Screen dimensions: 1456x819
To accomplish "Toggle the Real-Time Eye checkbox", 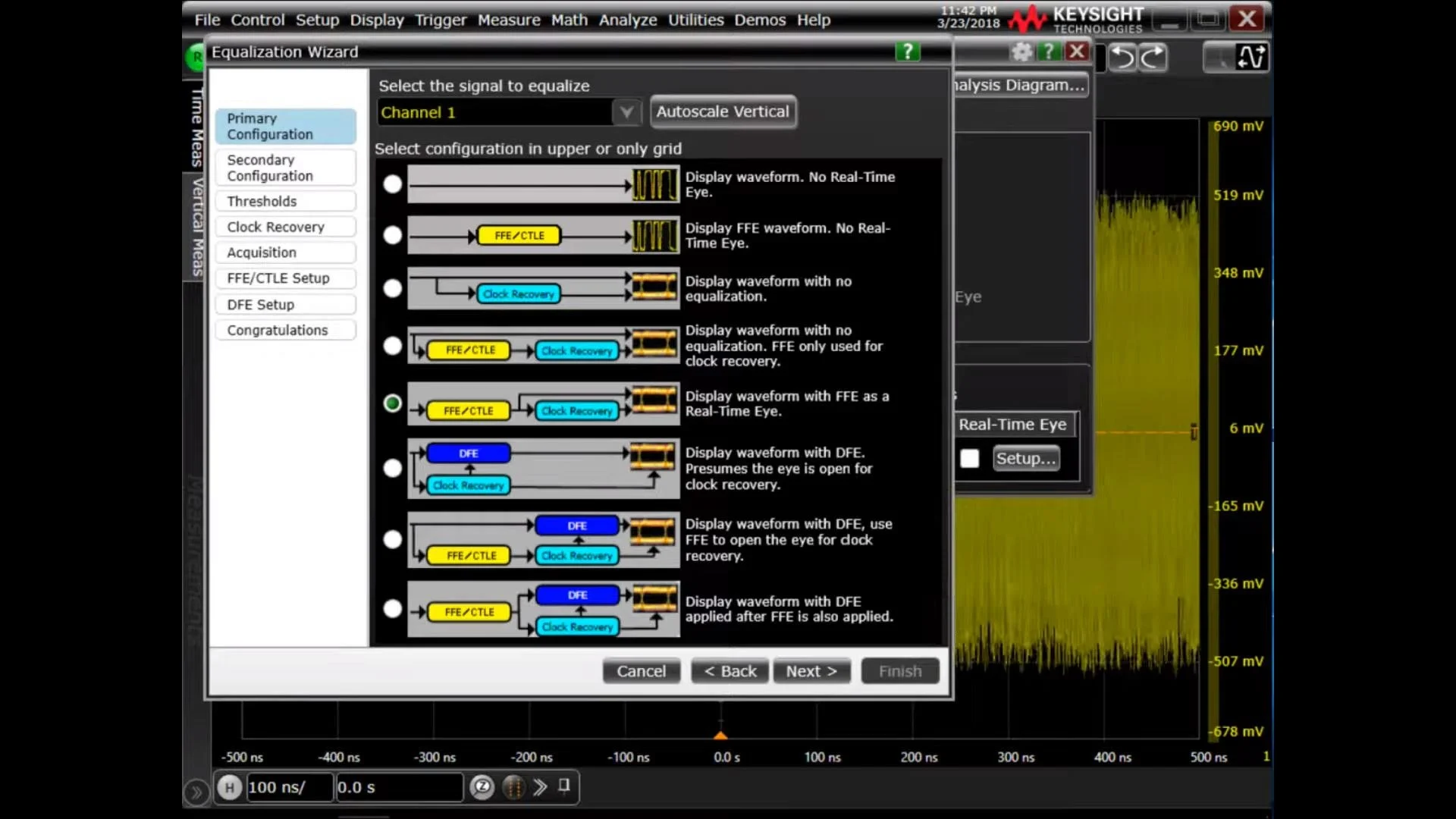I will click(x=969, y=459).
